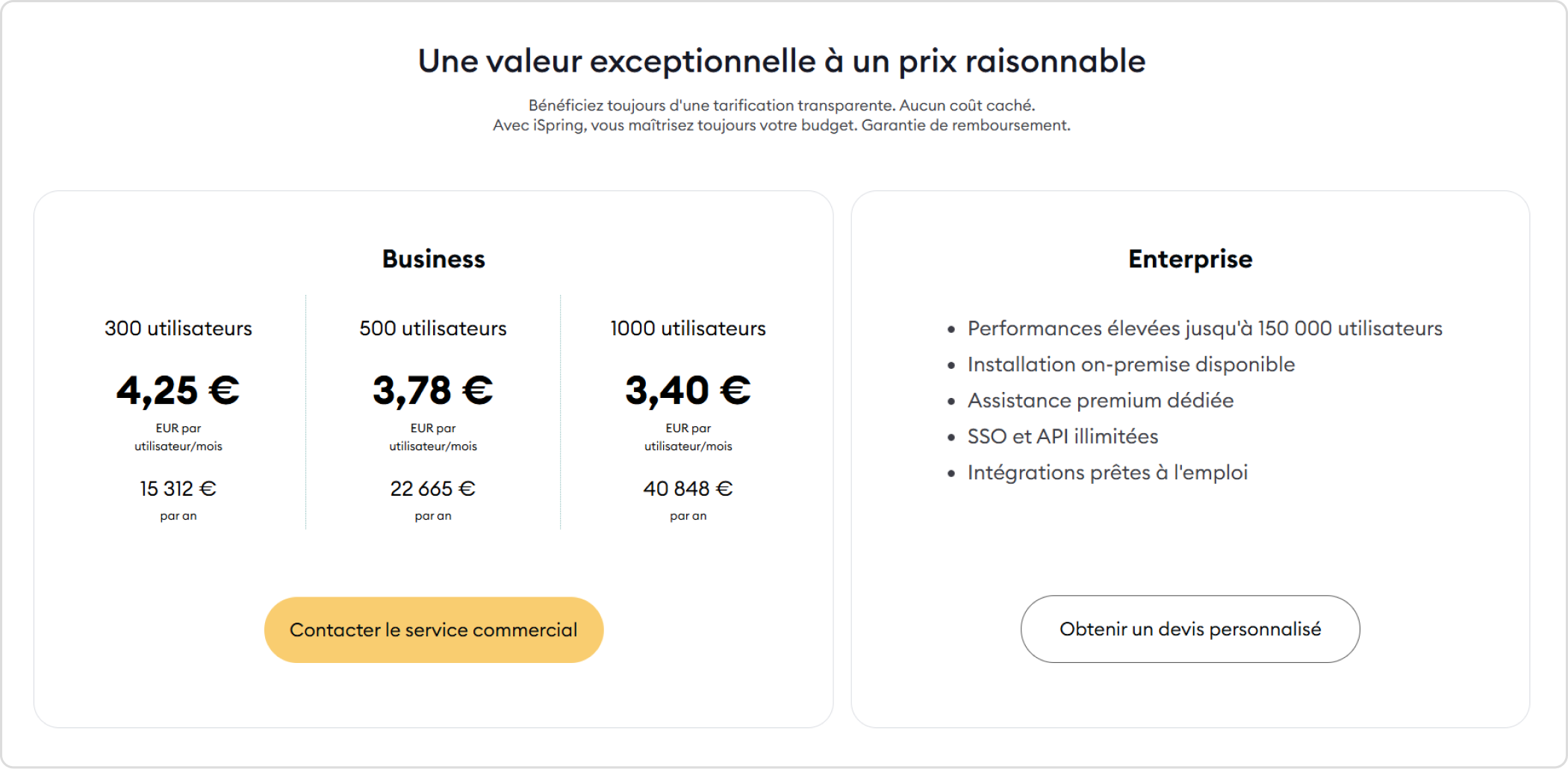Click the 22 665 € annual price

coord(432,488)
